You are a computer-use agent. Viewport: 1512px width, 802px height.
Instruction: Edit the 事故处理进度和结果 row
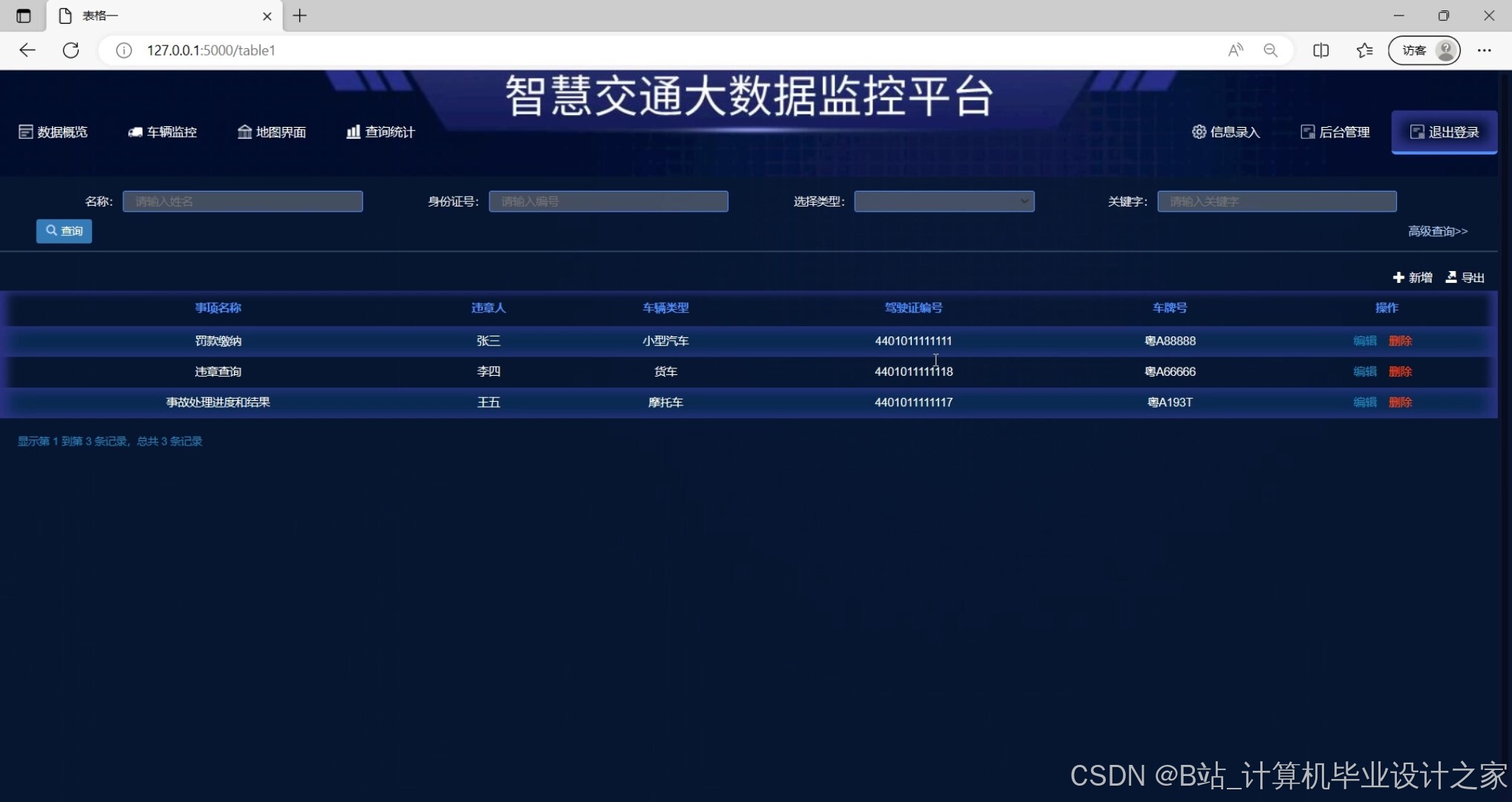(1365, 402)
